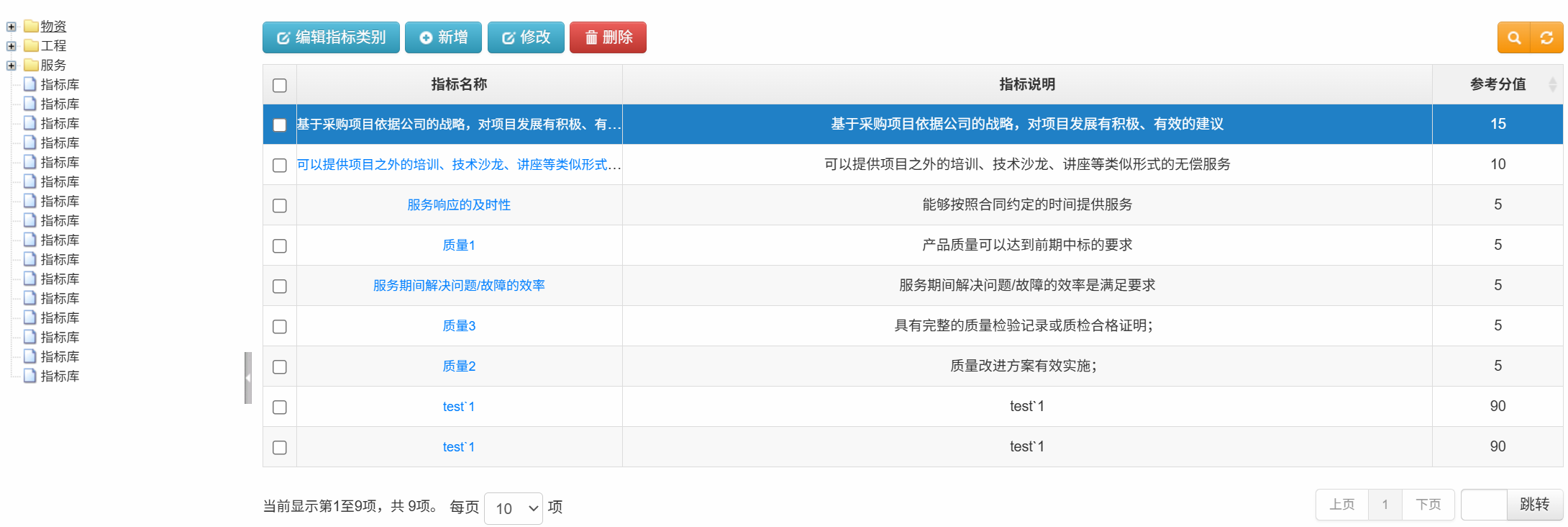Viewport: 1568px width, 527px height.
Task: Select the first 指标库 tree item
Action: pyautogui.click(x=59, y=85)
